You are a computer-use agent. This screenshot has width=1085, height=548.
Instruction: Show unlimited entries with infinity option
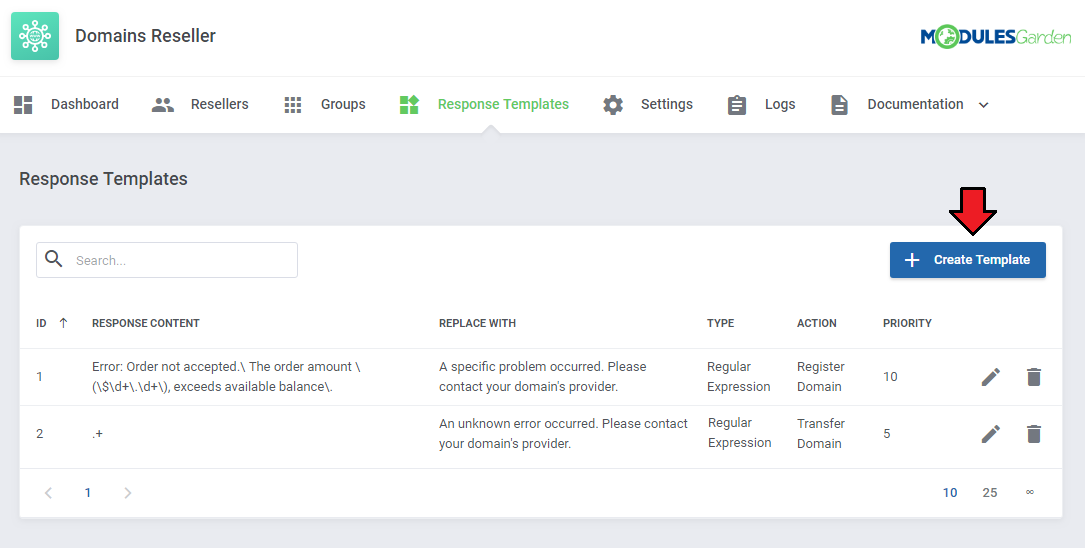[x=1030, y=493]
